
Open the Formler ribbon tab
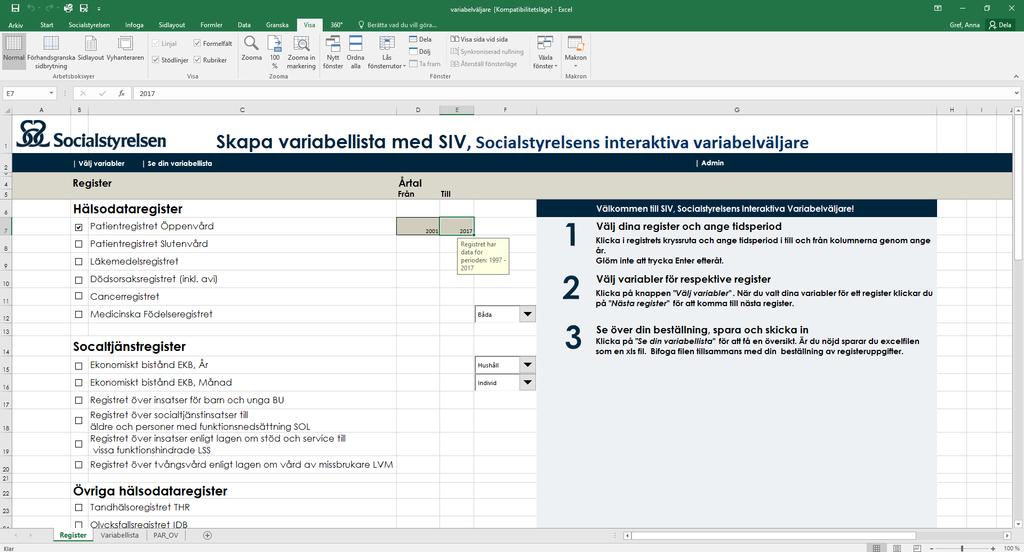(211, 25)
